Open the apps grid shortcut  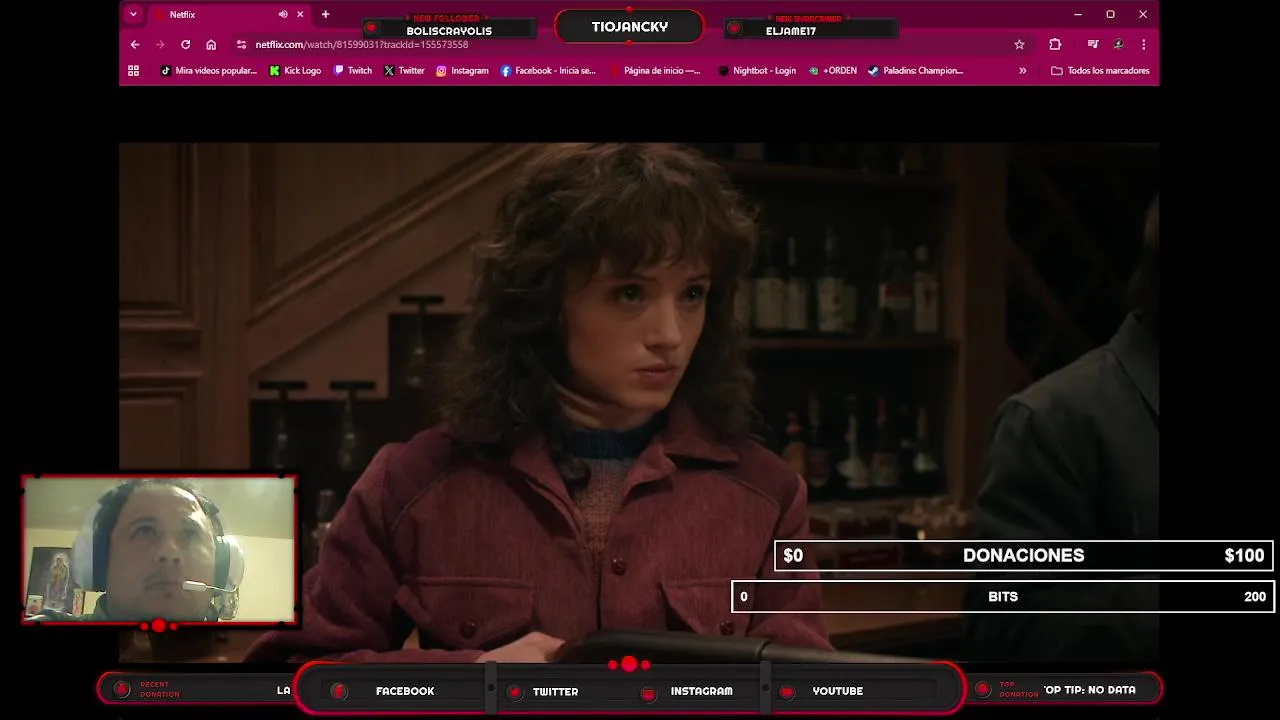tap(133, 70)
